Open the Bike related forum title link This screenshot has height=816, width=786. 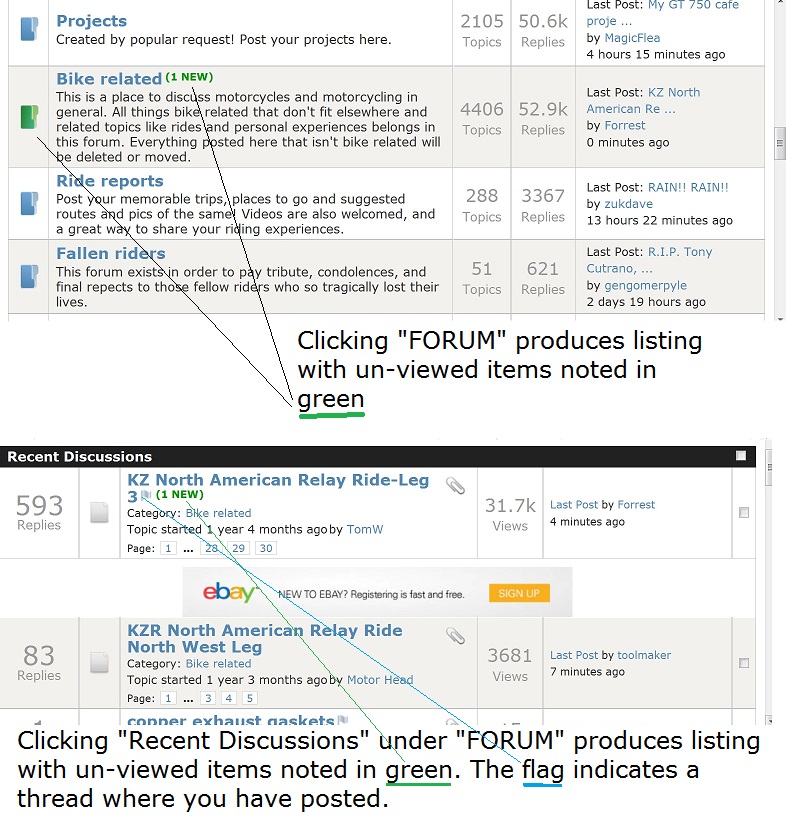pyautogui.click(x=109, y=79)
